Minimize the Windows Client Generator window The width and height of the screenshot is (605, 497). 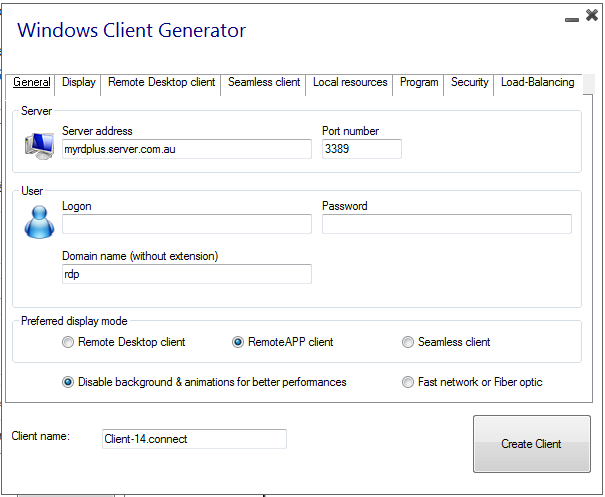pyautogui.click(x=571, y=20)
